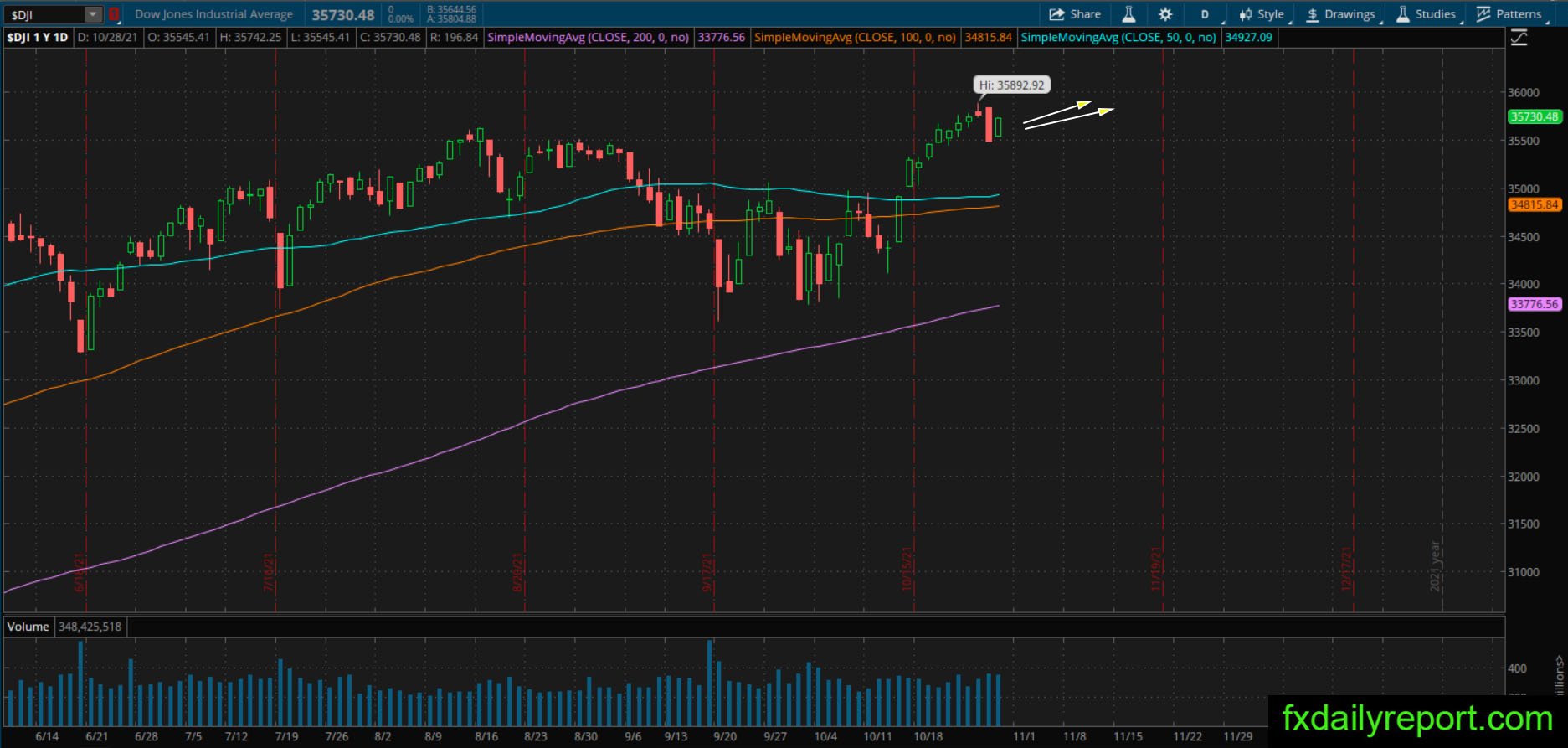
Task: Click the 0.00% change value
Action: (x=401, y=18)
